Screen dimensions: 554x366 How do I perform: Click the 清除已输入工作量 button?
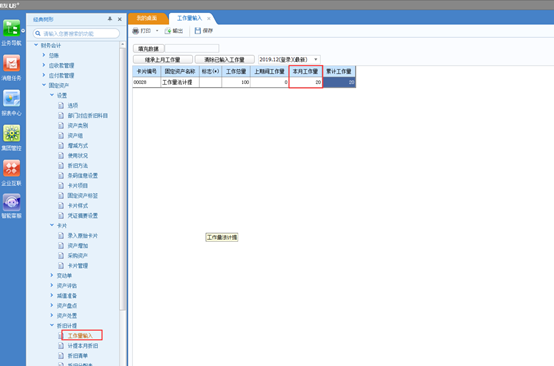pos(224,60)
